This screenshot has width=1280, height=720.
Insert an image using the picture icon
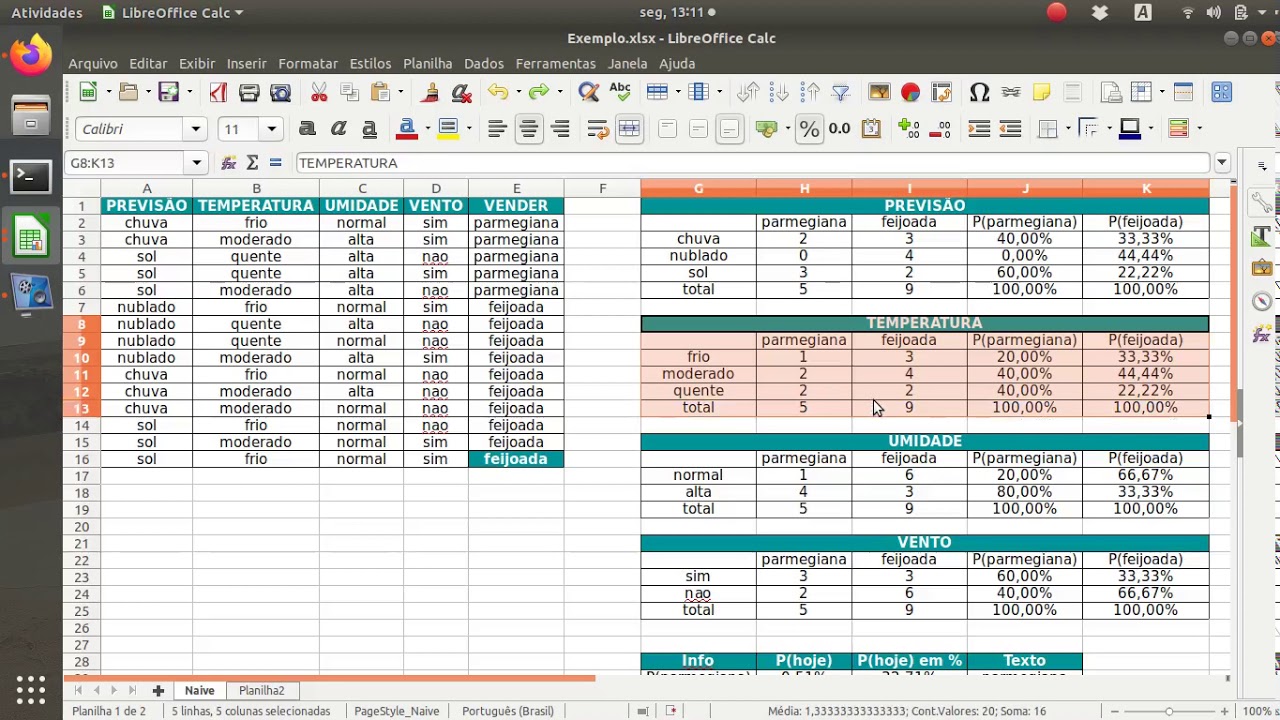click(x=879, y=92)
